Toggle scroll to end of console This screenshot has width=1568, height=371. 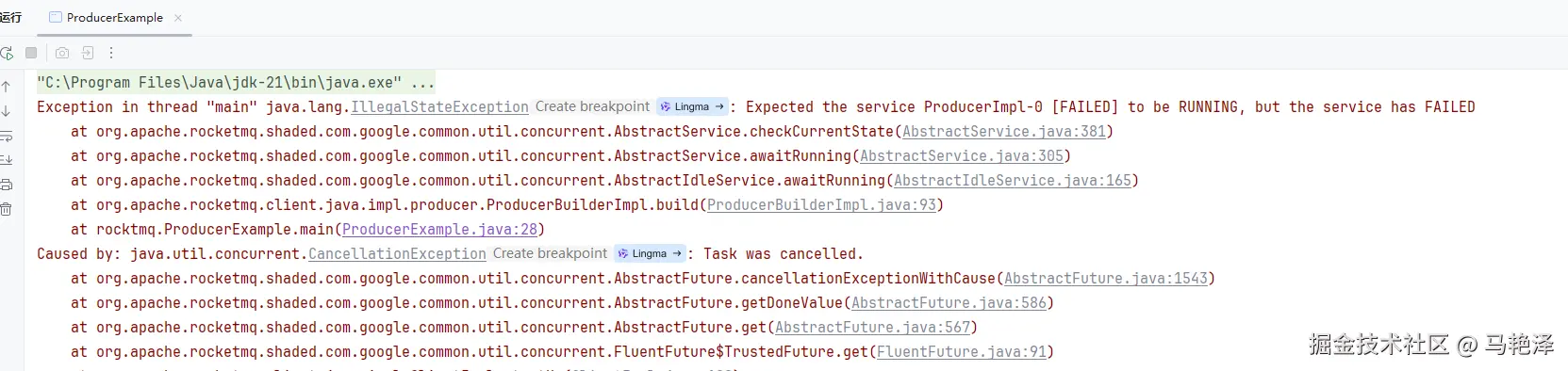click(6, 160)
